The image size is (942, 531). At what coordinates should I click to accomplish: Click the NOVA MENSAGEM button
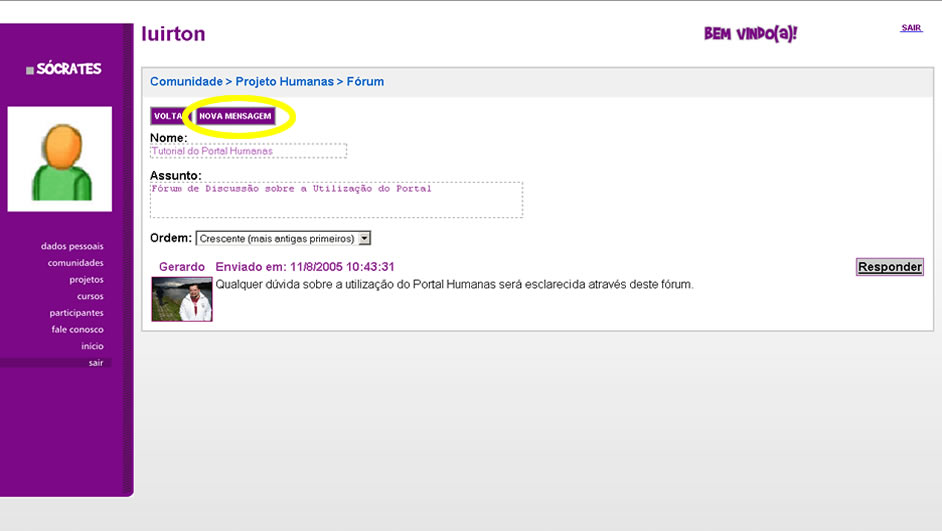(x=235, y=116)
